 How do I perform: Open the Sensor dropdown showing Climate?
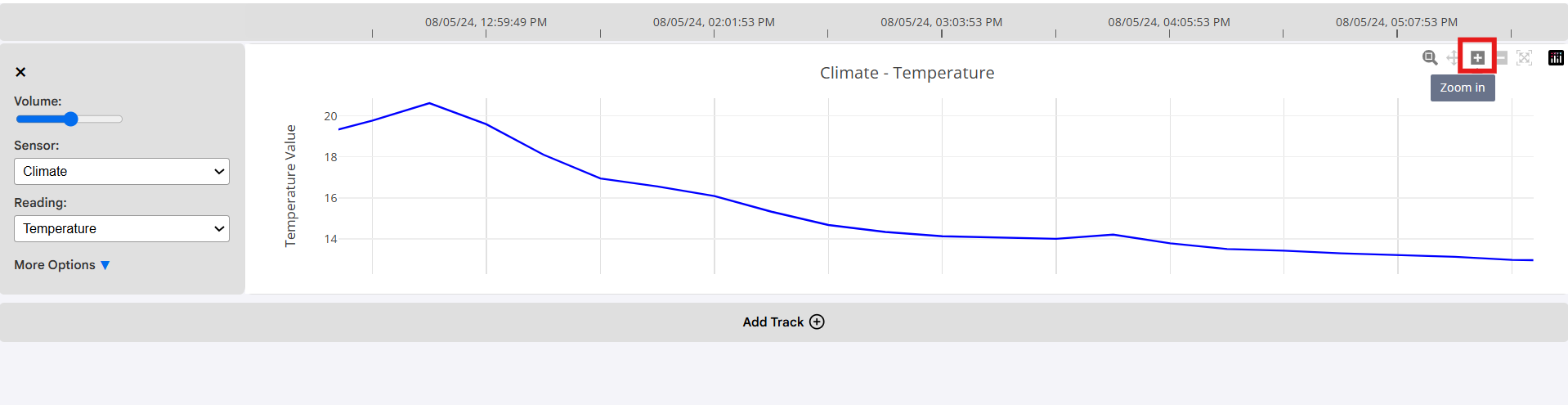click(x=122, y=171)
